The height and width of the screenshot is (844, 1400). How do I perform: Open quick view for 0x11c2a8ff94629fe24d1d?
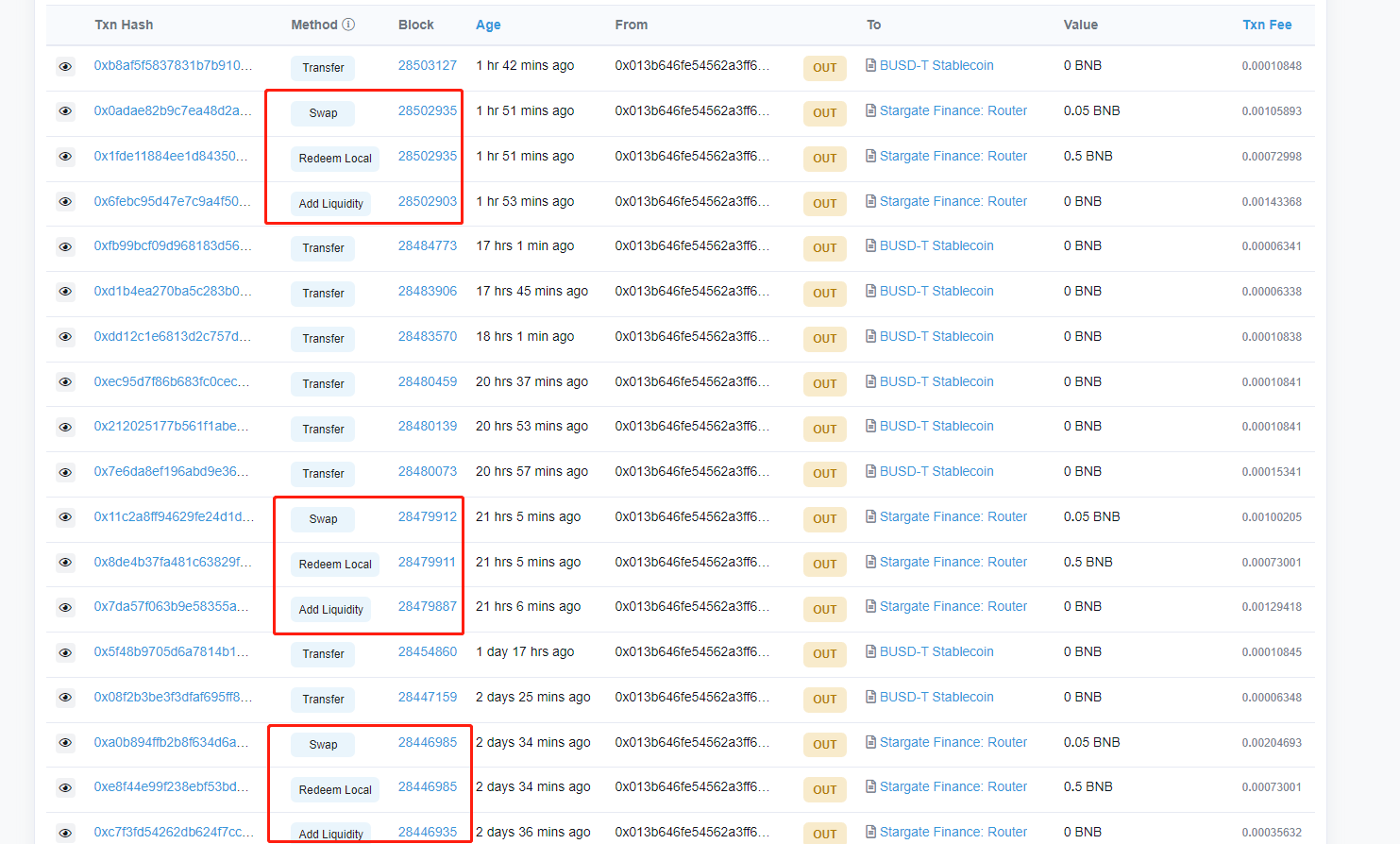click(x=65, y=517)
